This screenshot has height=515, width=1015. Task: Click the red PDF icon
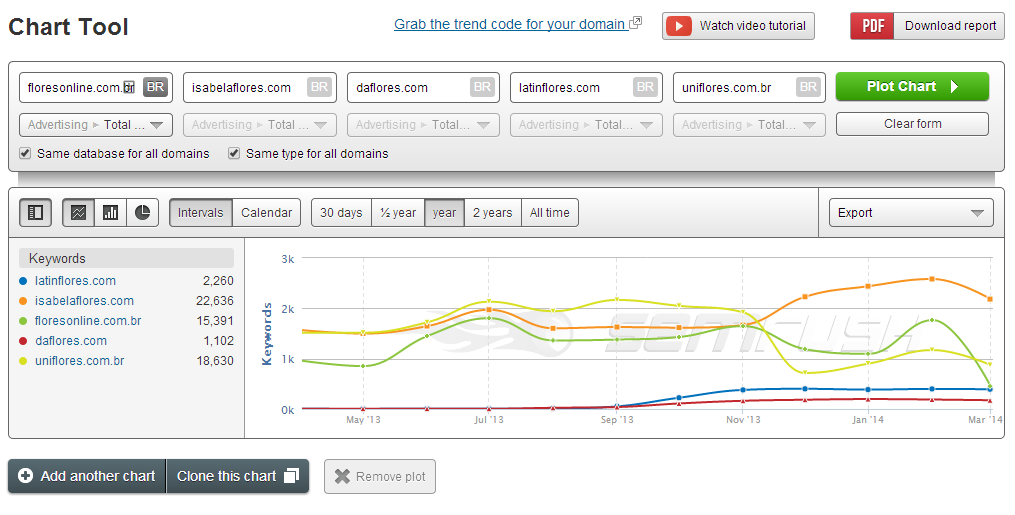[872, 26]
